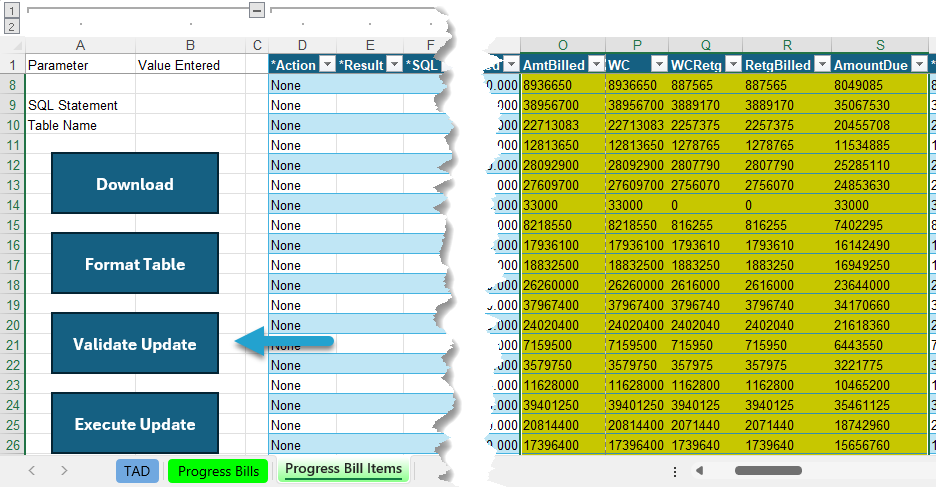Click the 'None' cell in row 8
This screenshot has height=487, width=936.
pos(303,85)
